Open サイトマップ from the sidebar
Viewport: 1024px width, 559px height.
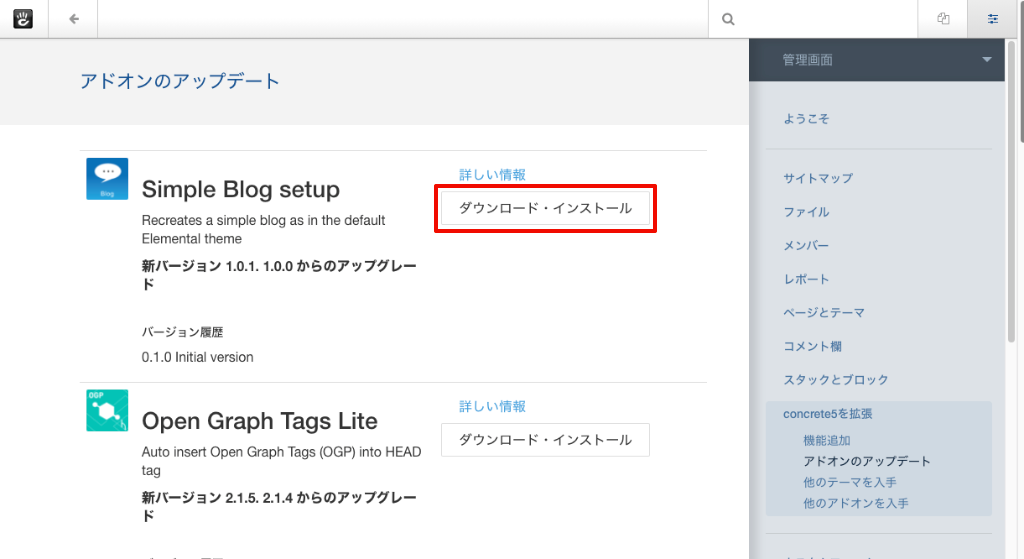818,178
